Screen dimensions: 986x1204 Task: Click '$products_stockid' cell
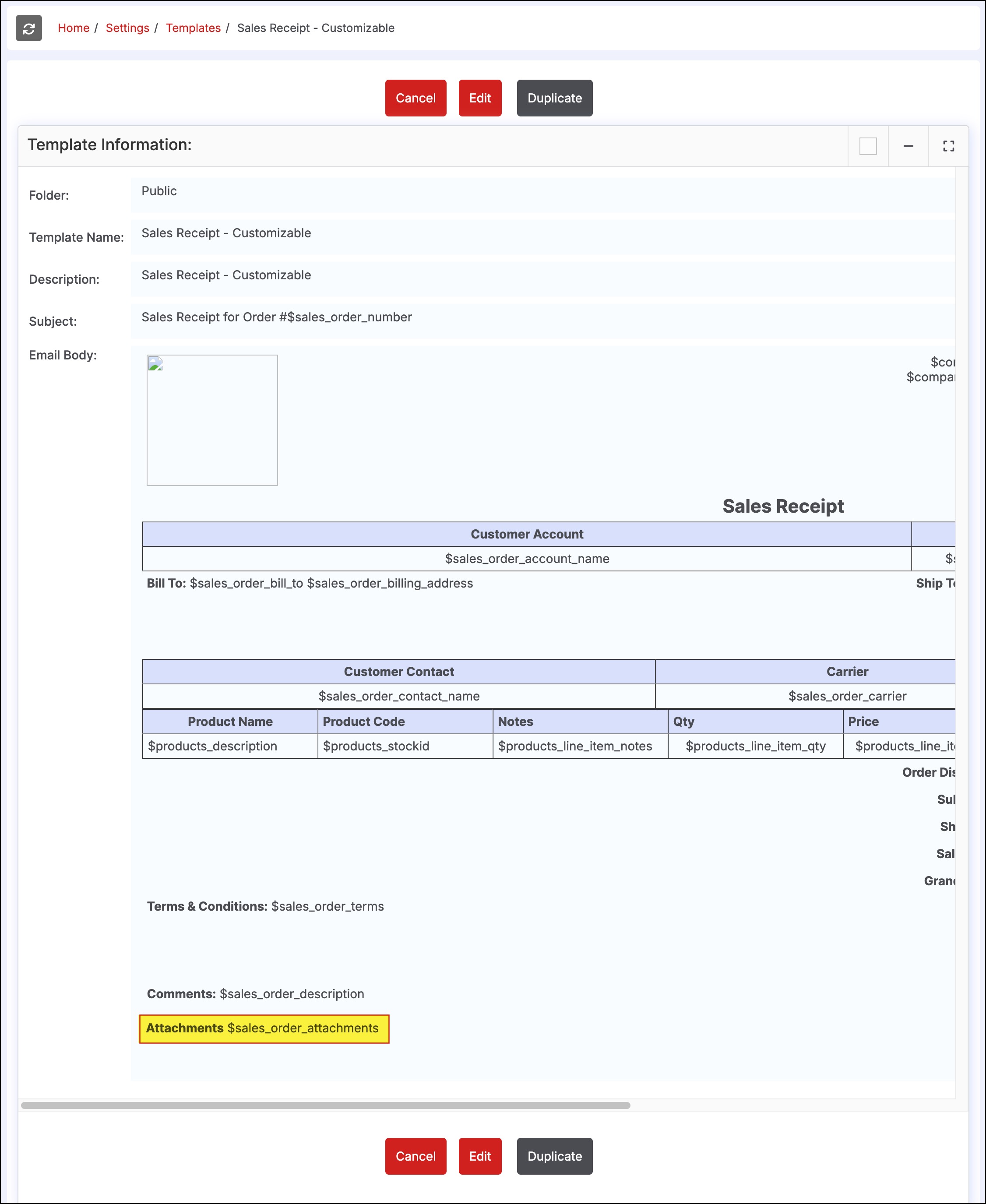coord(405,746)
